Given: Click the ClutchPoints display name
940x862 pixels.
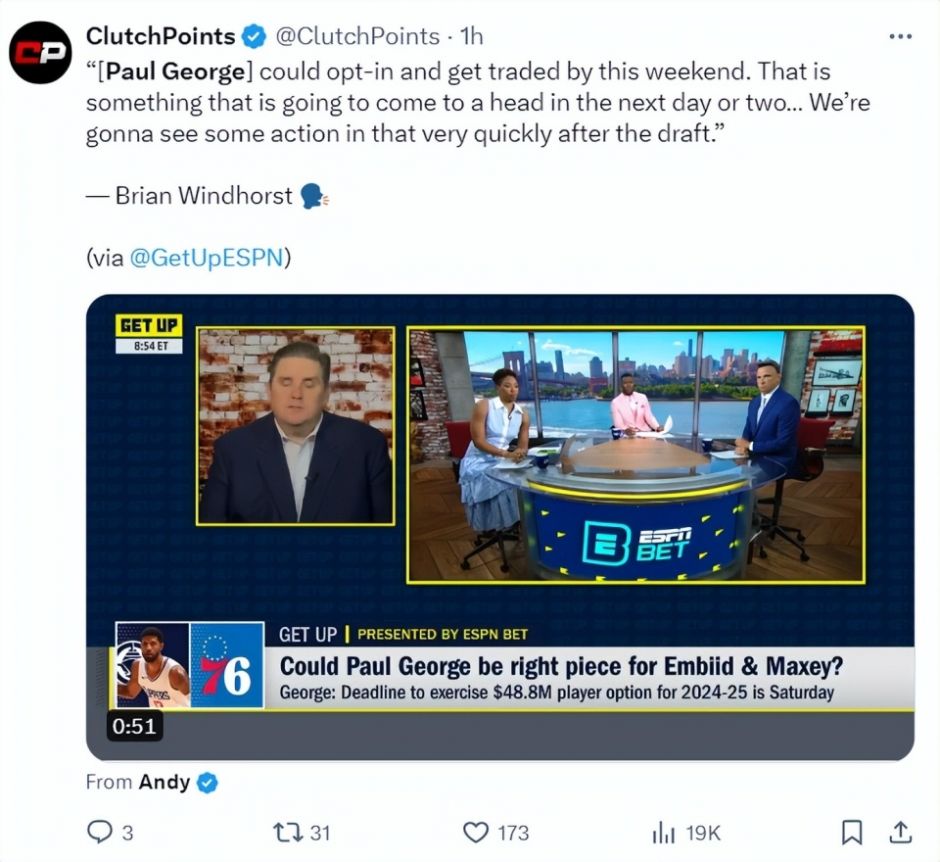Looking at the screenshot, I should [161, 36].
